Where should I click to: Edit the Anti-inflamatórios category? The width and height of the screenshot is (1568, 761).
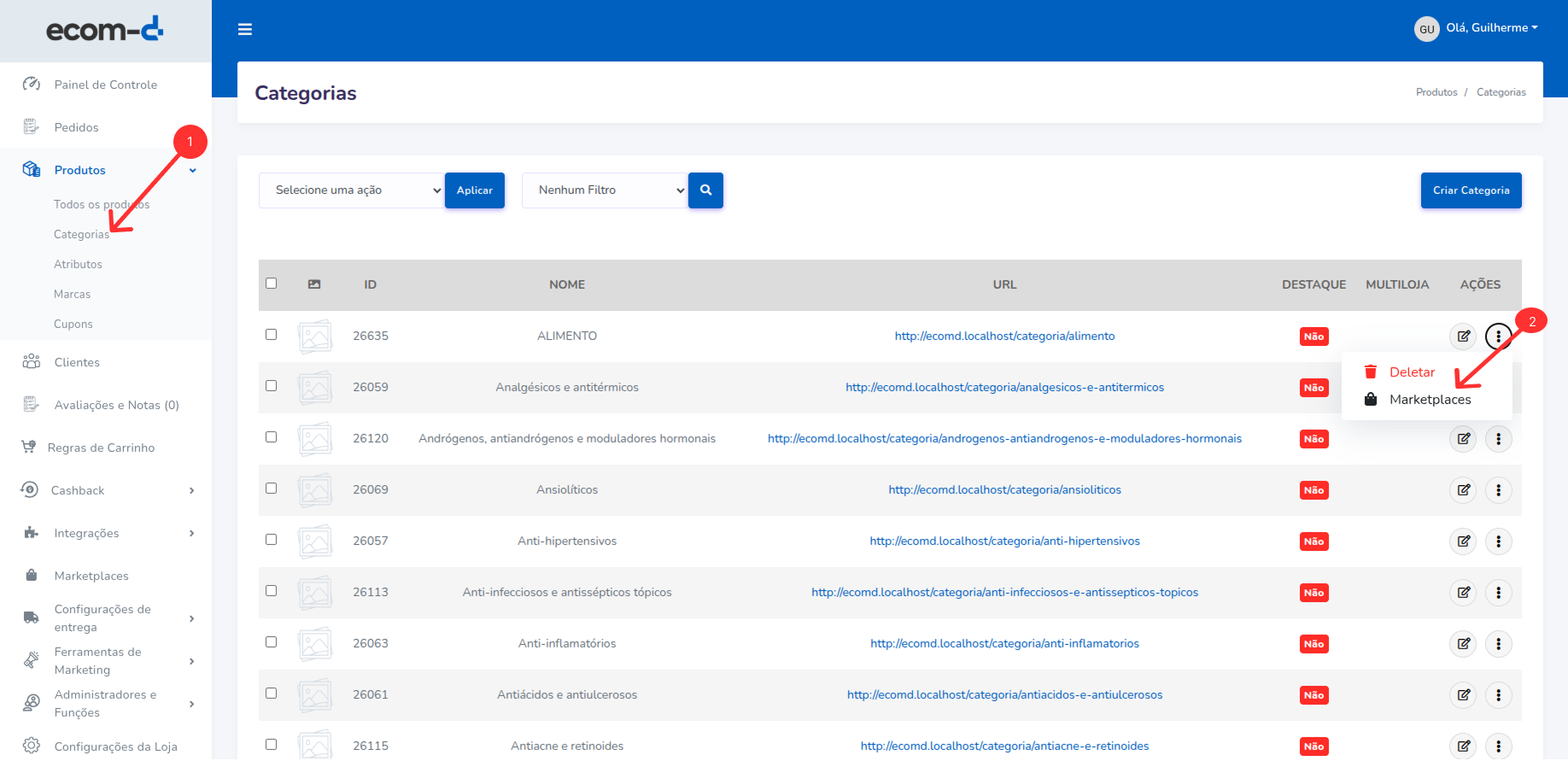pyautogui.click(x=1463, y=644)
